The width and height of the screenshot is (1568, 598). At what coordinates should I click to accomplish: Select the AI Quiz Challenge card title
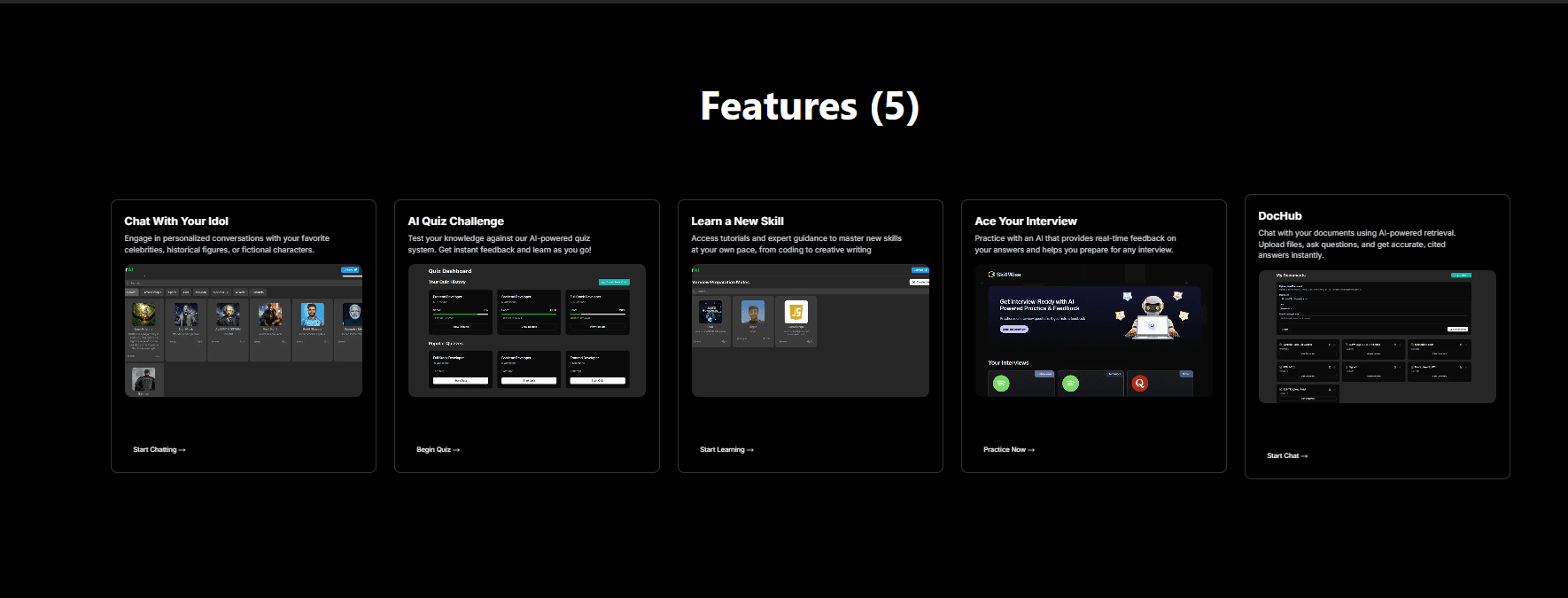[455, 221]
